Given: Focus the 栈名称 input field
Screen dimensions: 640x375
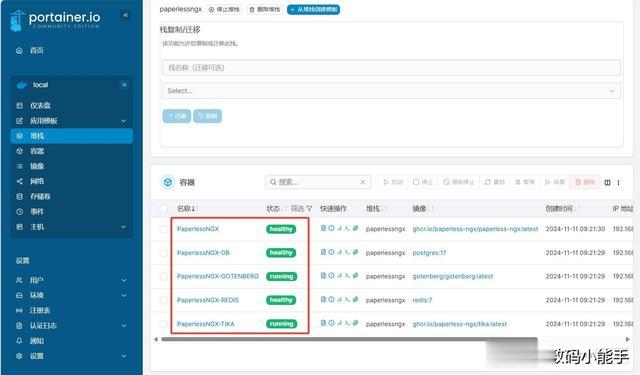Looking at the screenshot, I should tap(391, 68).
